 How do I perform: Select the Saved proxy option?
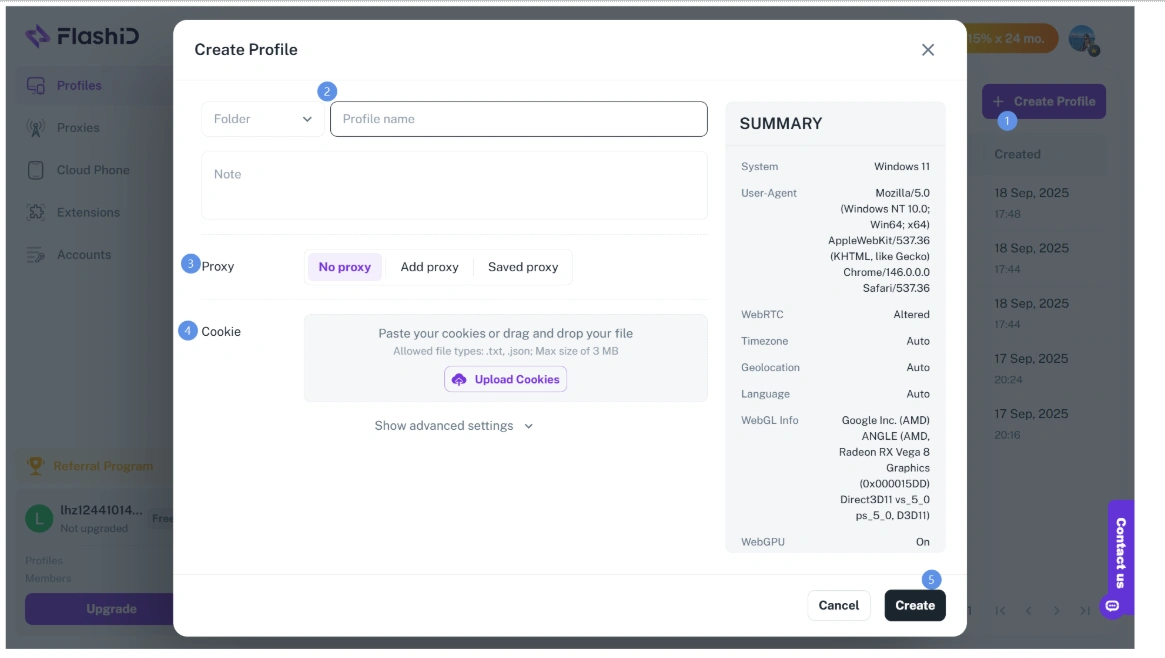tap(523, 267)
